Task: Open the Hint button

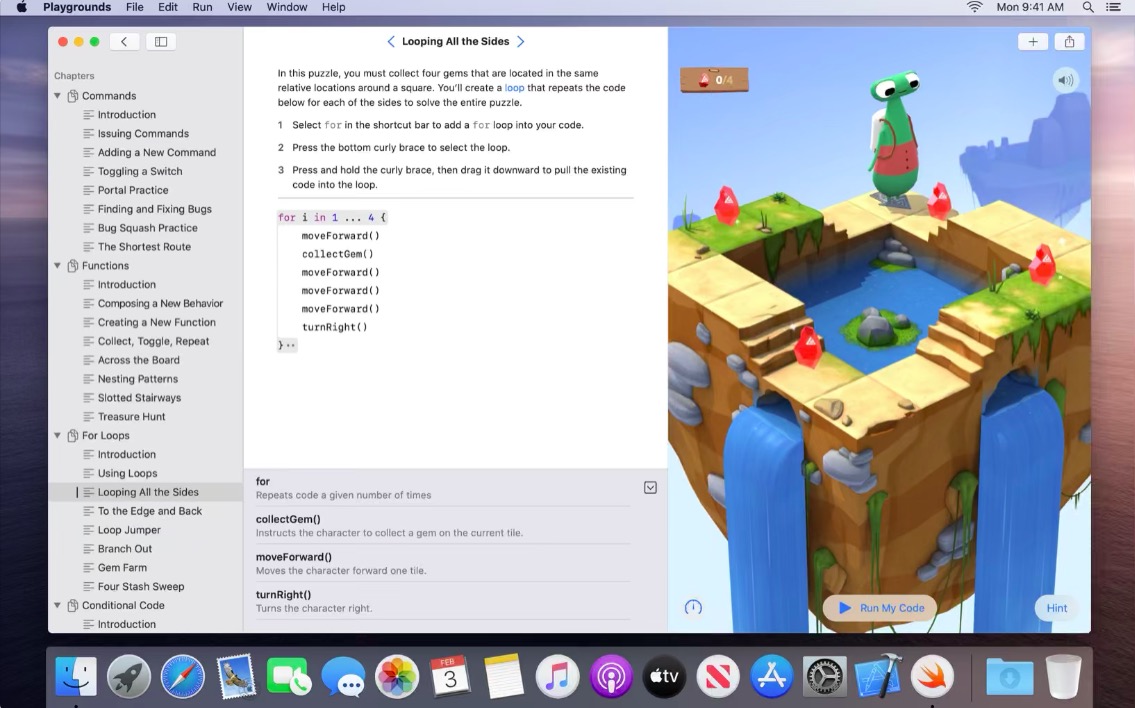Action: click(x=1056, y=608)
